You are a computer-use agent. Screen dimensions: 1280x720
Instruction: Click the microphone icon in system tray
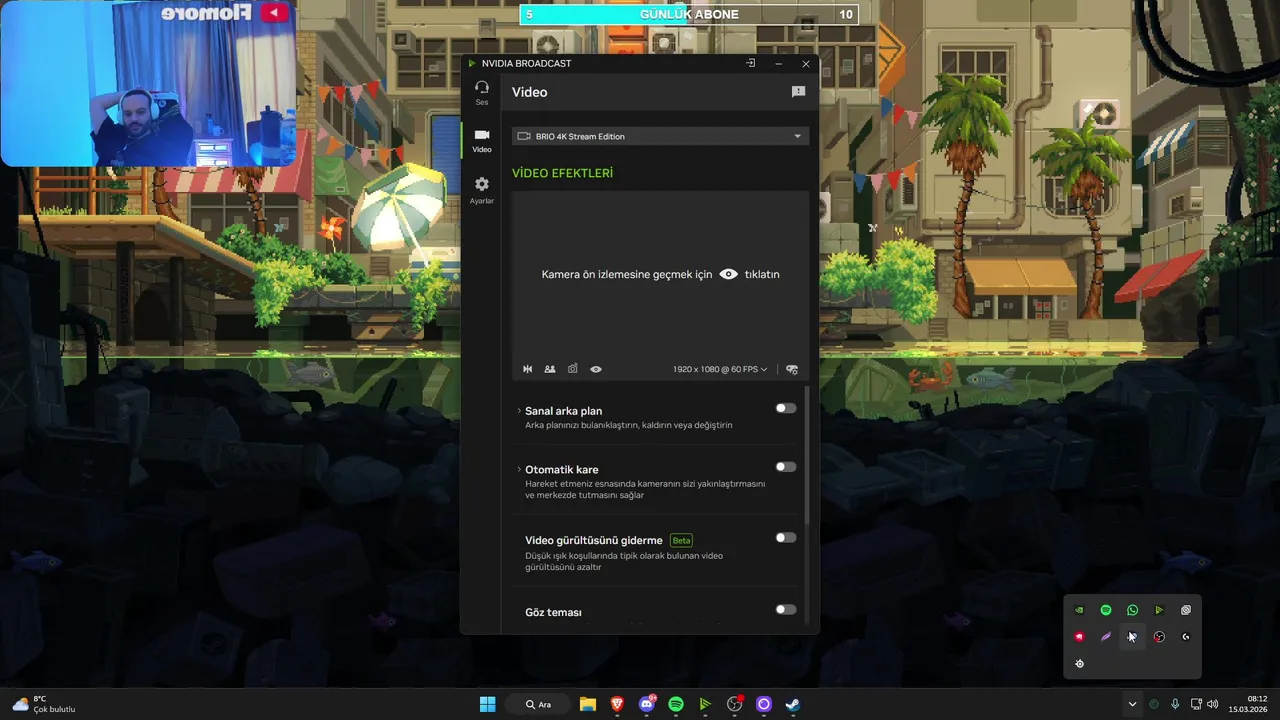(1175, 704)
